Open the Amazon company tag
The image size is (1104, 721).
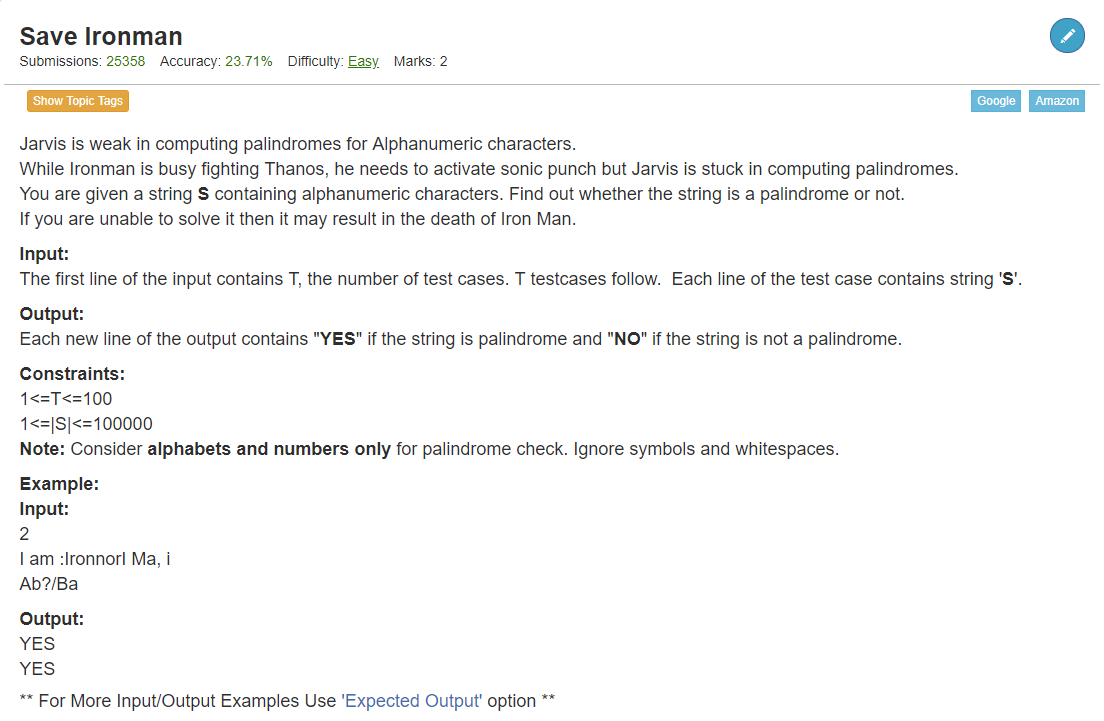[x=1056, y=101]
